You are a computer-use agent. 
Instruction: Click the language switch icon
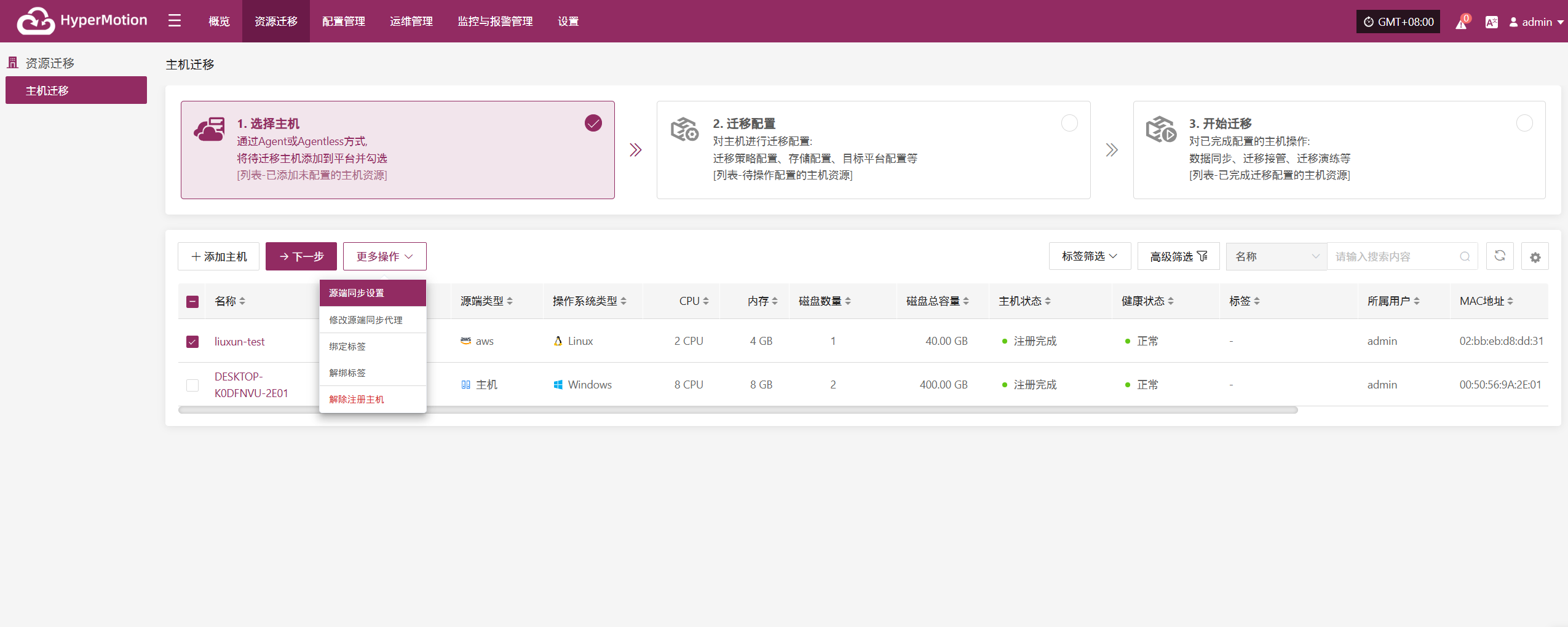pyautogui.click(x=1491, y=22)
